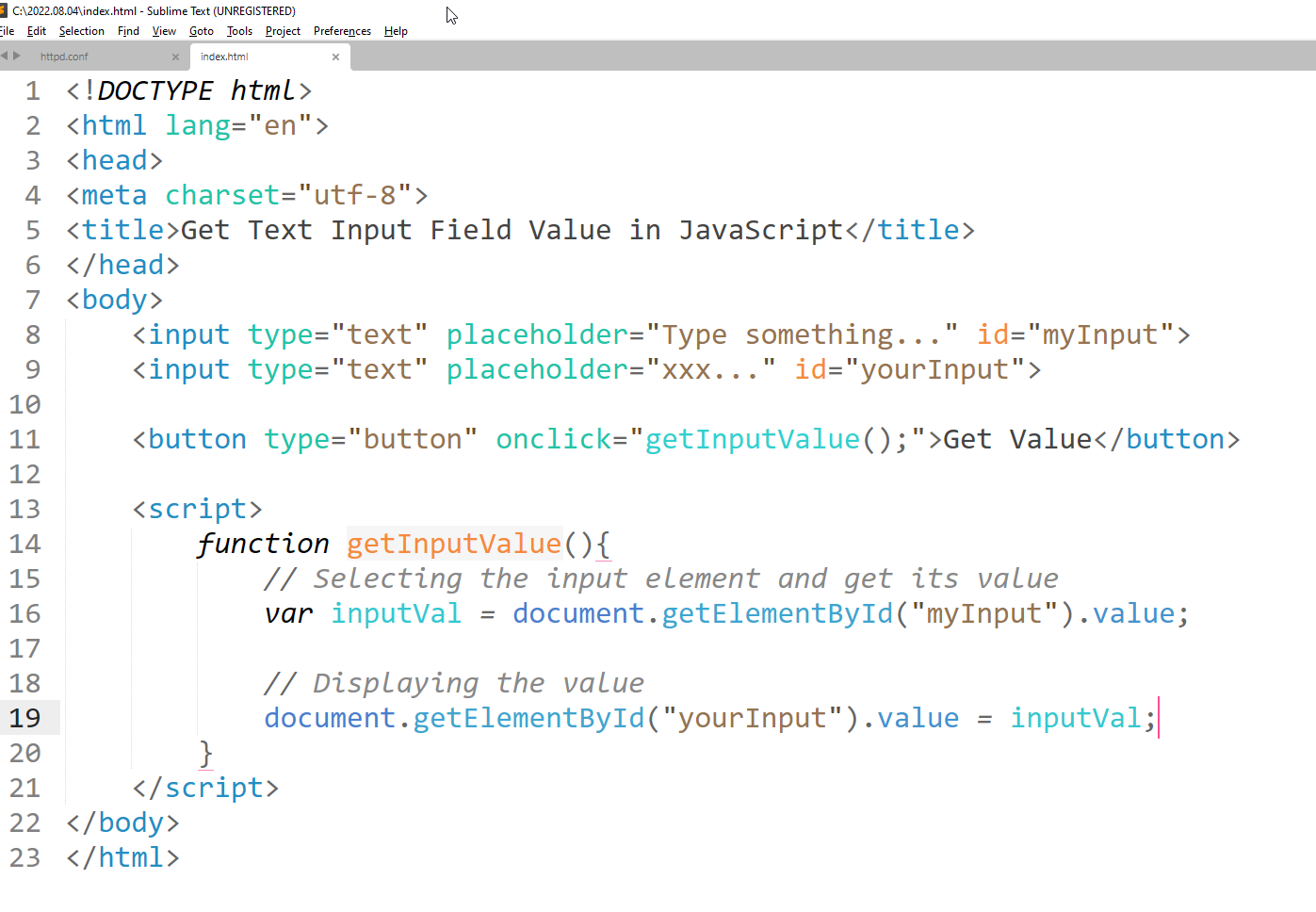Open the Goto menu
1316x912 pixels.
pyautogui.click(x=202, y=31)
